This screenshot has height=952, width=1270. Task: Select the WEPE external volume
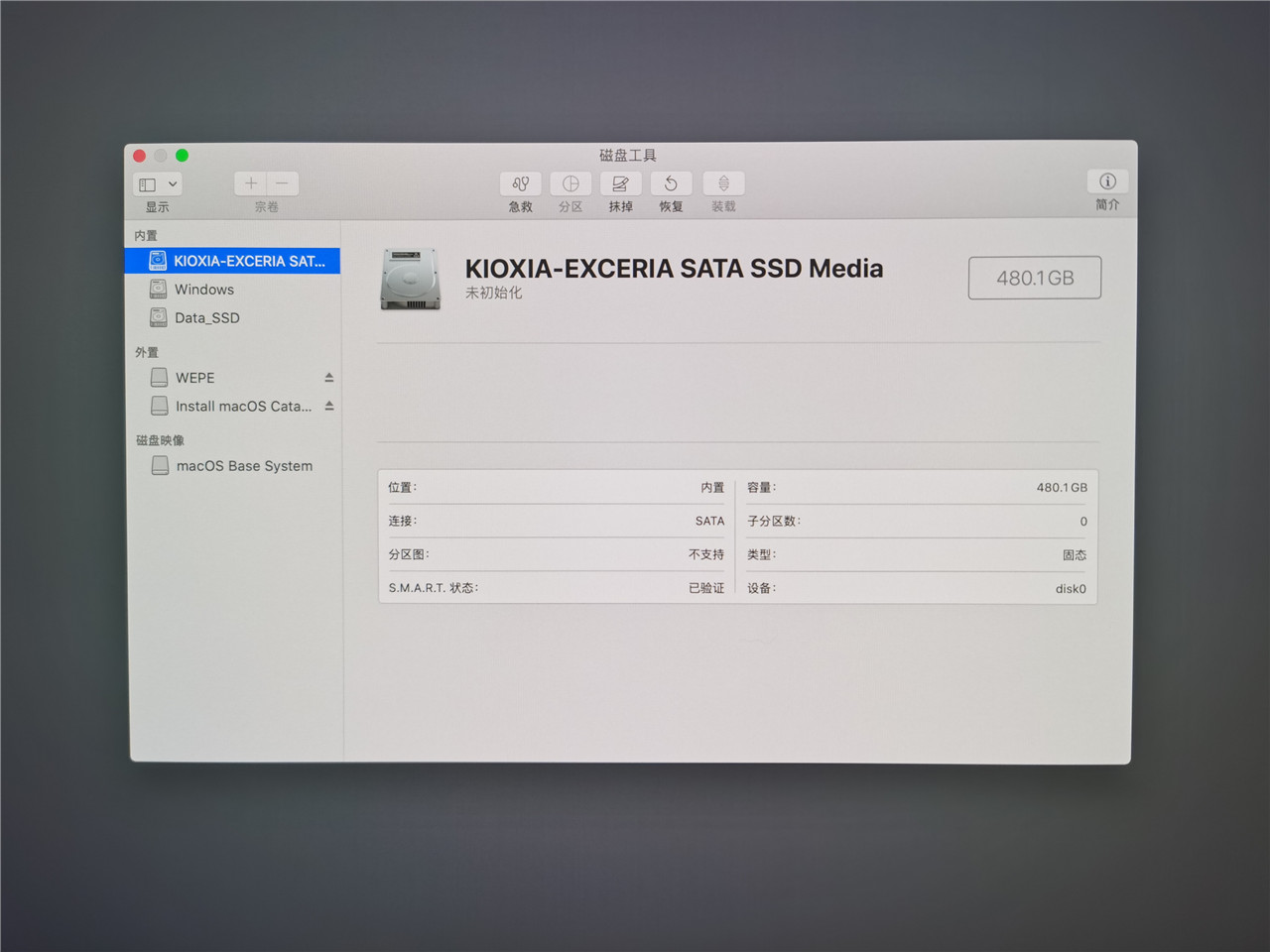click(194, 378)
